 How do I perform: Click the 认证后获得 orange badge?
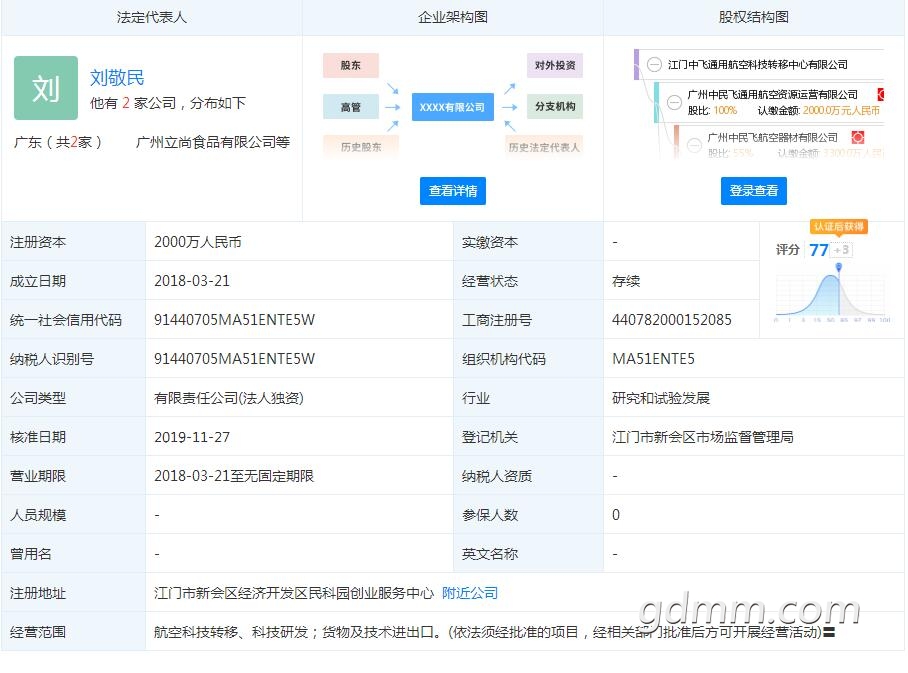coord(839,226)
